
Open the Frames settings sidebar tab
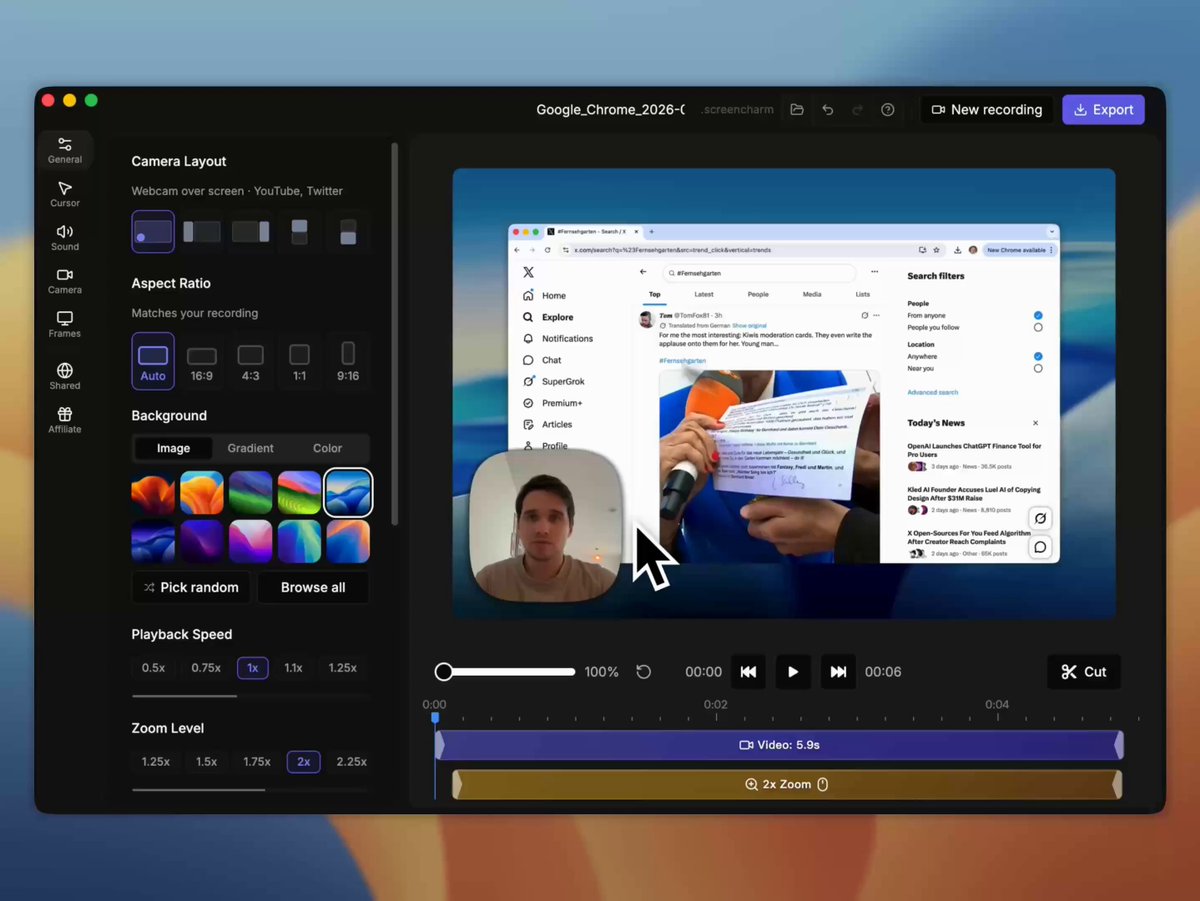point(65,324)
